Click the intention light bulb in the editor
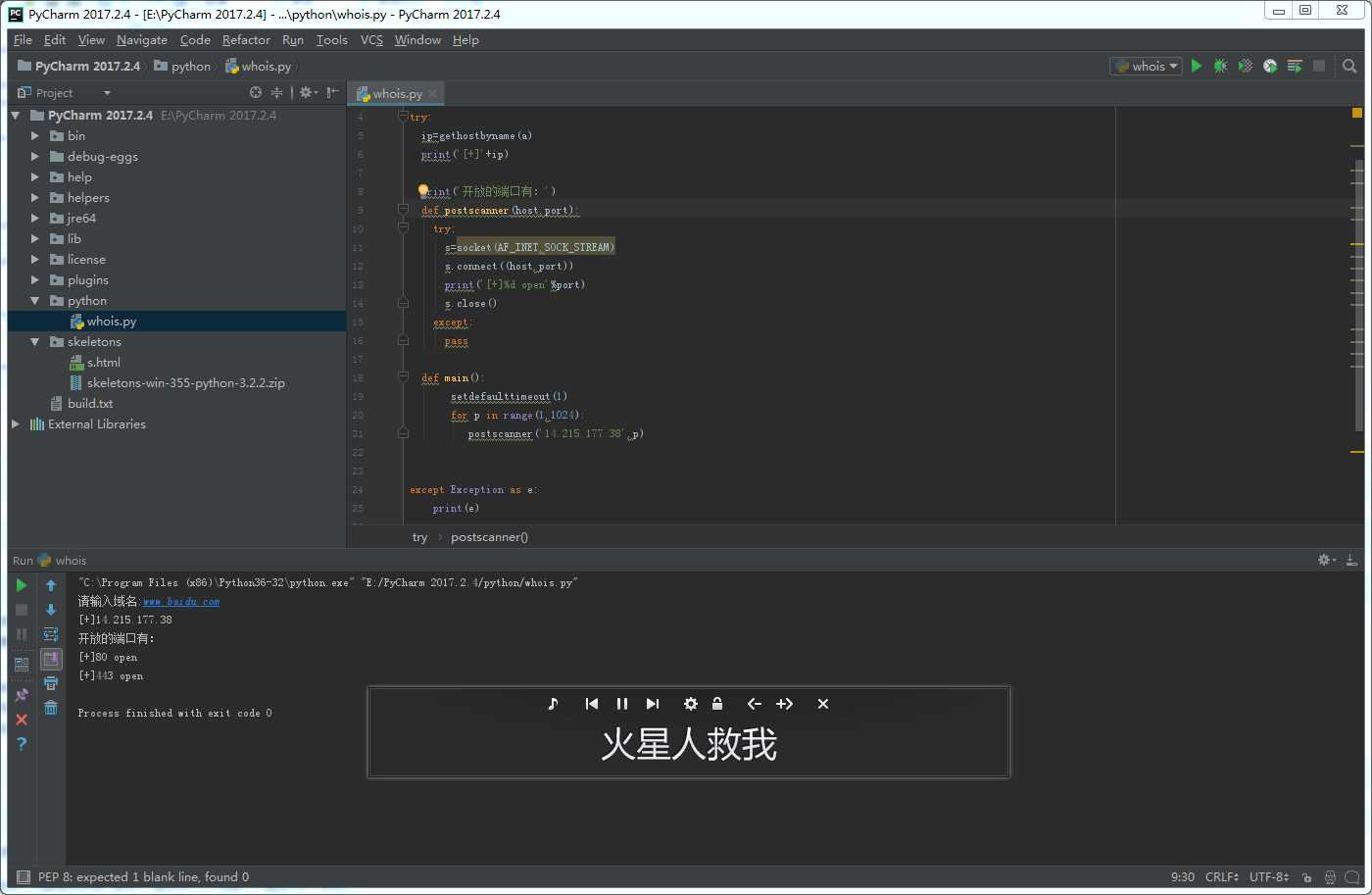The image size is (1372, 895). (423, 190)
